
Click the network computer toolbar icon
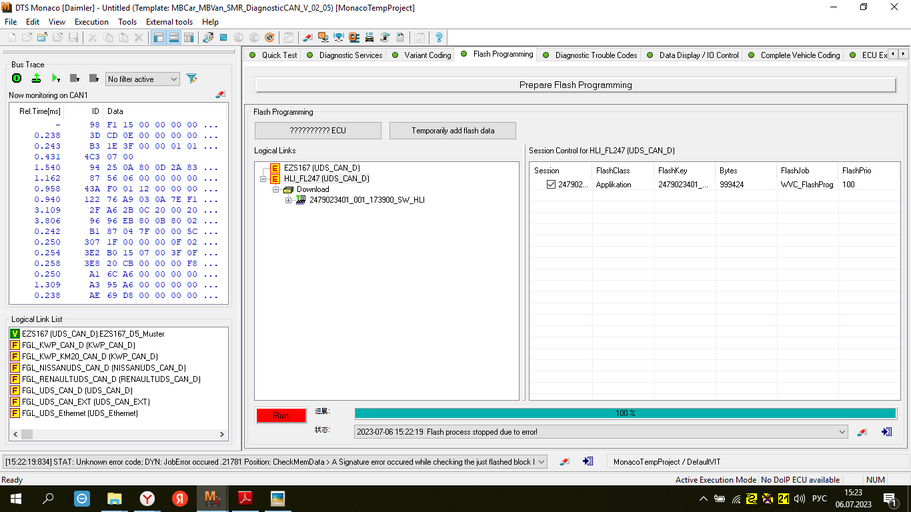339,38
